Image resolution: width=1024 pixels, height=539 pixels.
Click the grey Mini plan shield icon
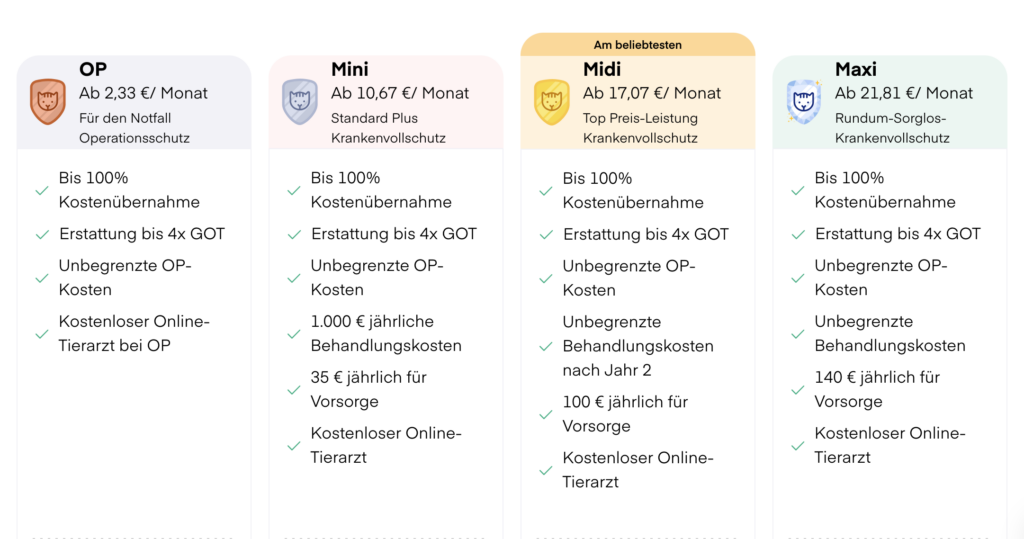tap(300, 102)
